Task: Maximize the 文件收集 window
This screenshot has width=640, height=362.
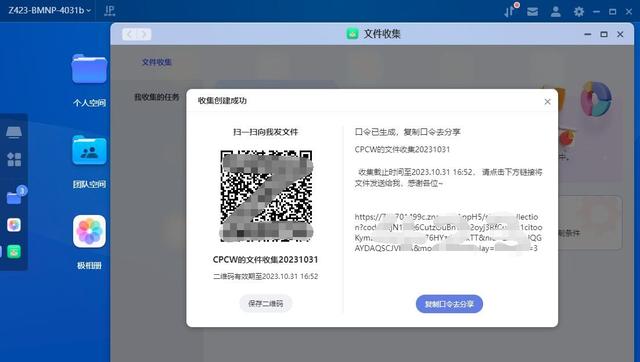Action: tap(604, 34)
